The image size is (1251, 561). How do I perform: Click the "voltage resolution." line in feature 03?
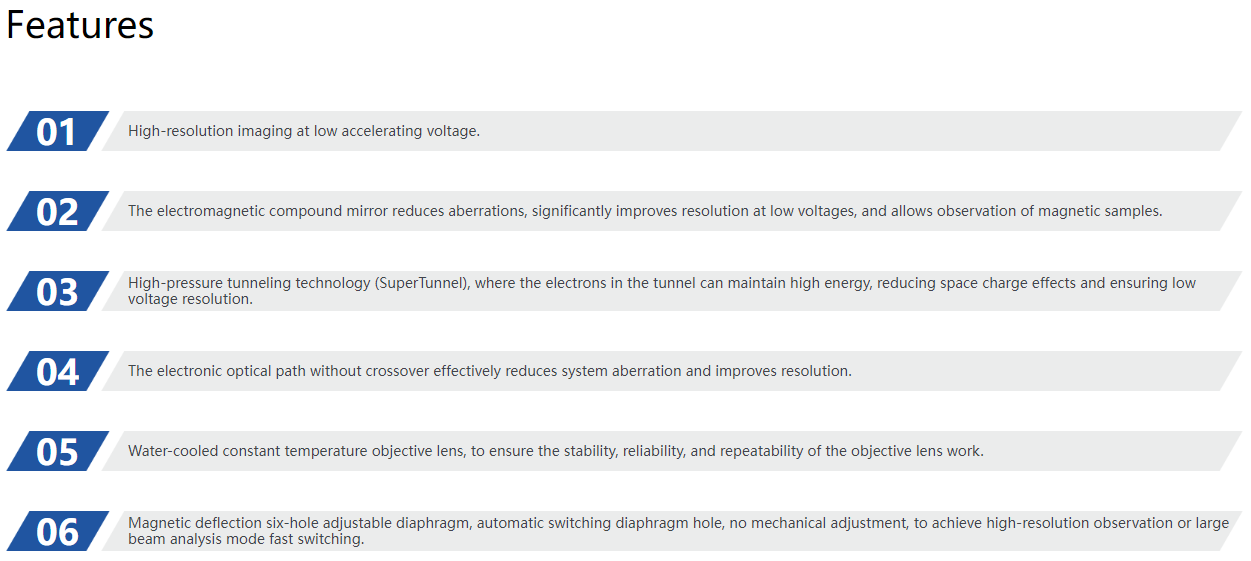tap(190, 299)
